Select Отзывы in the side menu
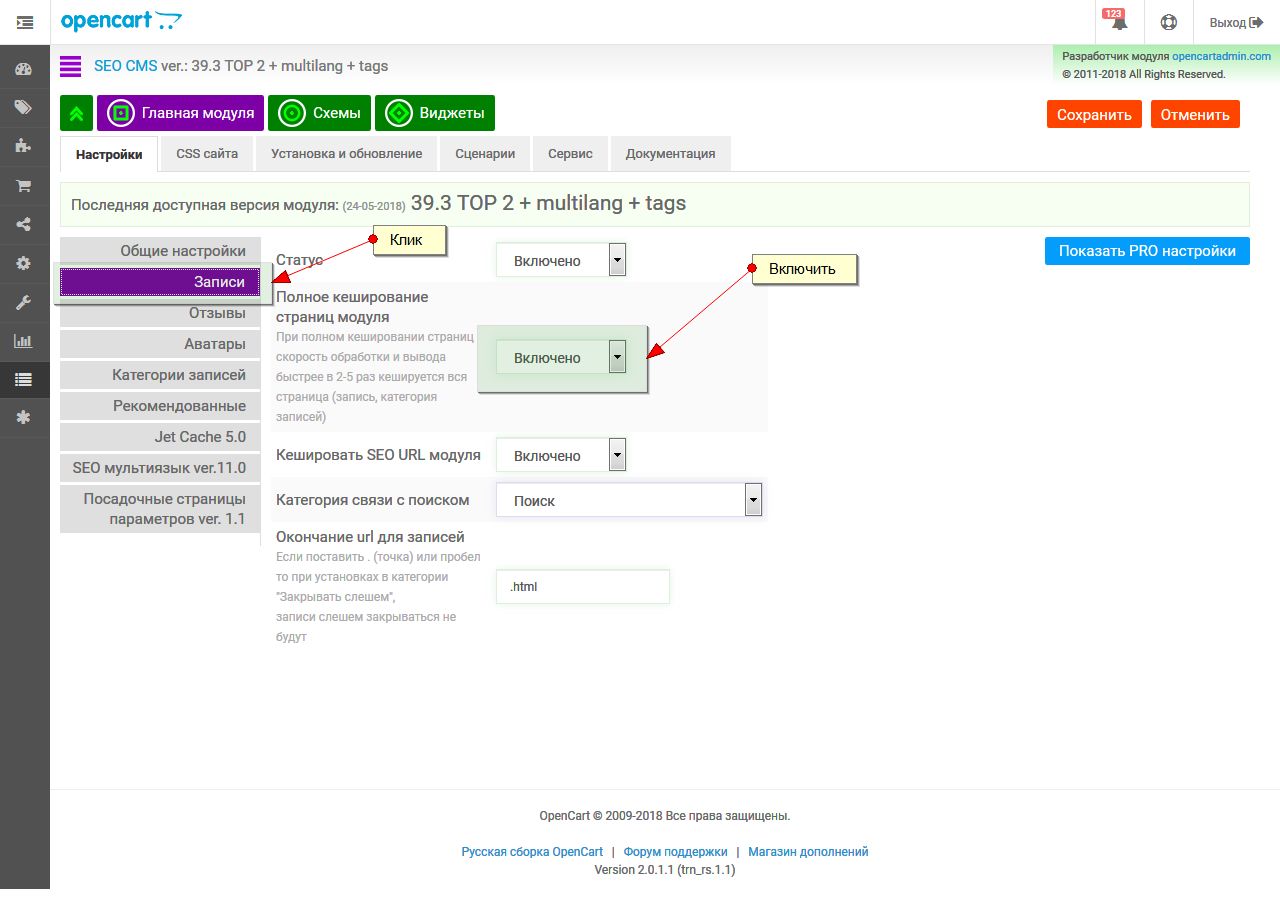The width and height of the screenshot is (1280, 910). pos(160,313)
